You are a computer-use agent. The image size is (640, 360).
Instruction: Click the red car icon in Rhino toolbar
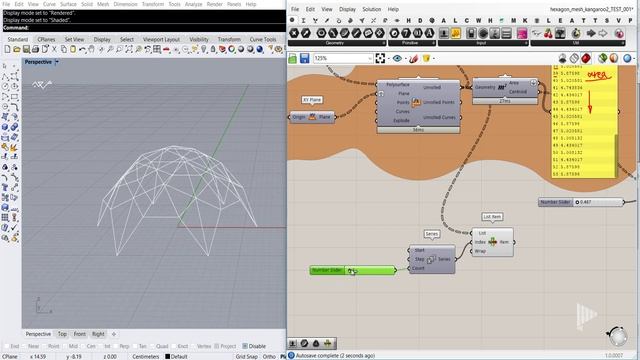pyautogui.click(x=167, y=49)
